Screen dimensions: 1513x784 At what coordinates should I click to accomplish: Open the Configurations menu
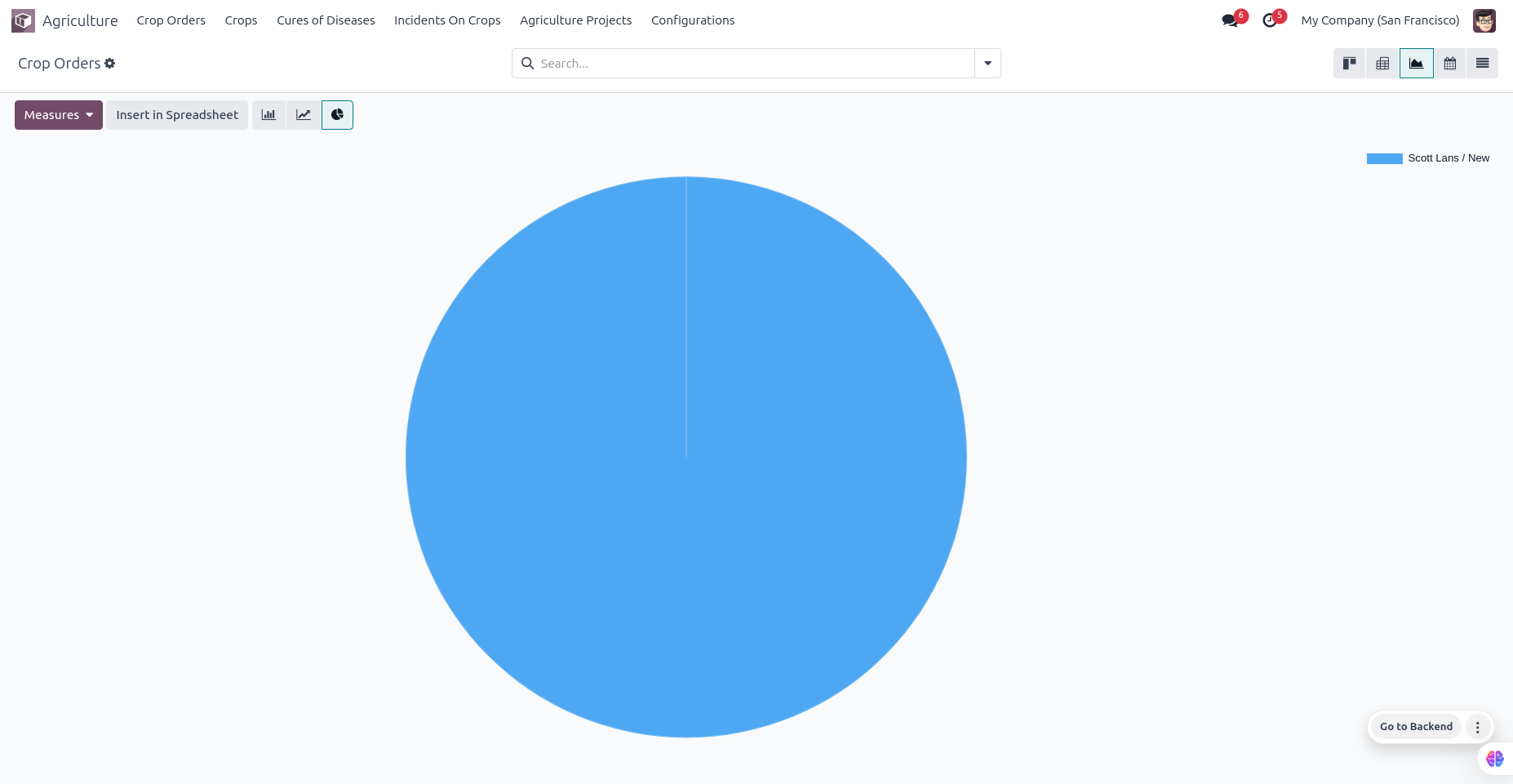pyautogui.click(x=692, y=20)
